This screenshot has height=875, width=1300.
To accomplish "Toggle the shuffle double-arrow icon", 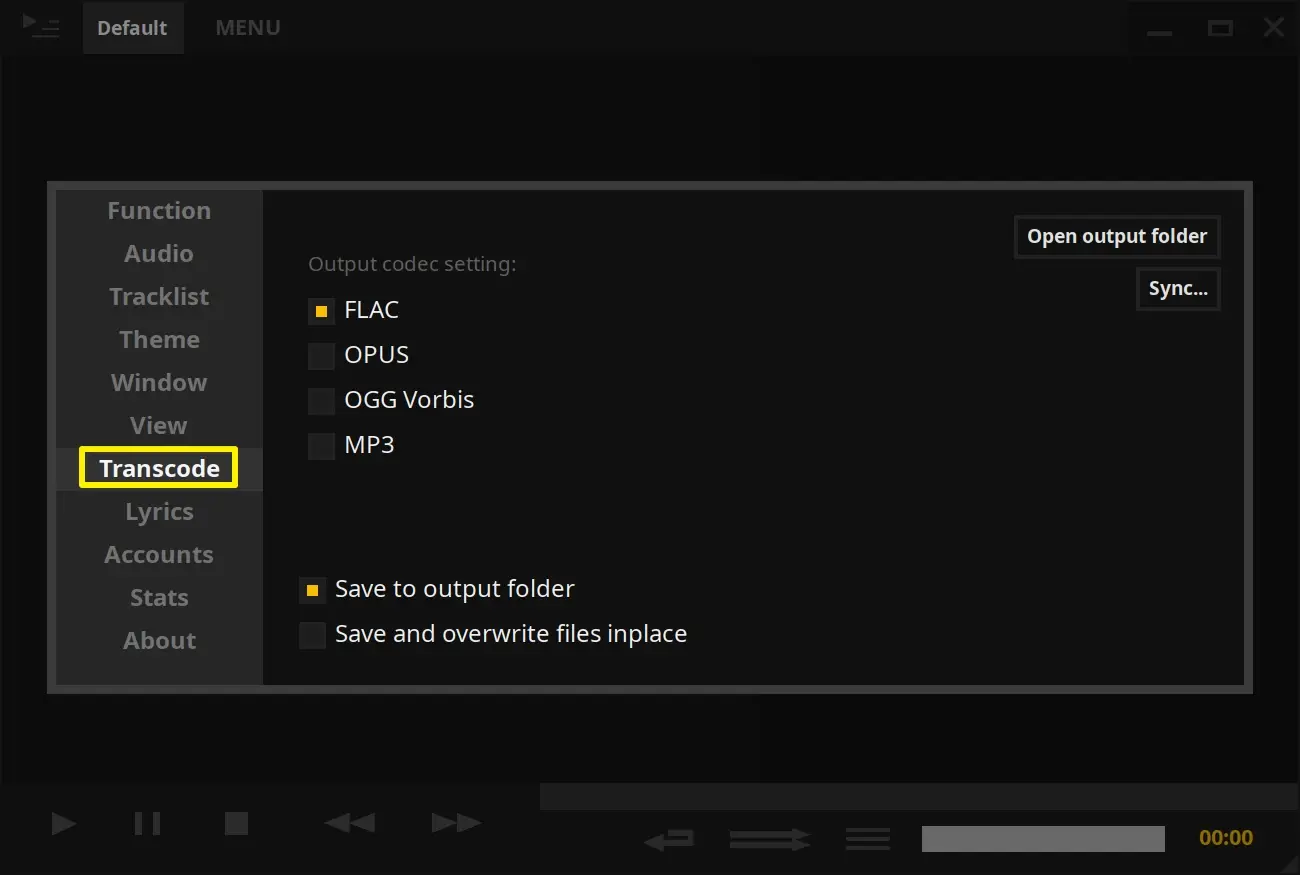I will click(770, 839).
